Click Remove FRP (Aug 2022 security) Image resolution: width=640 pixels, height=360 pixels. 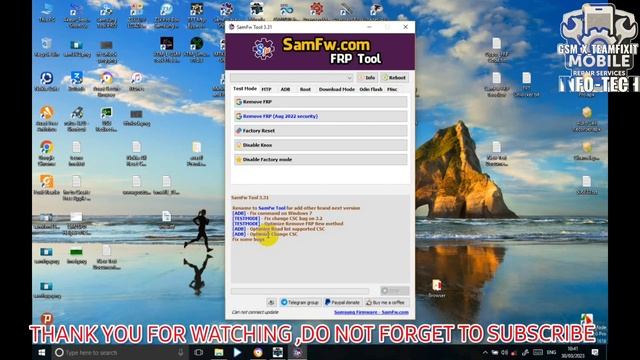click(x=321, y=116)
